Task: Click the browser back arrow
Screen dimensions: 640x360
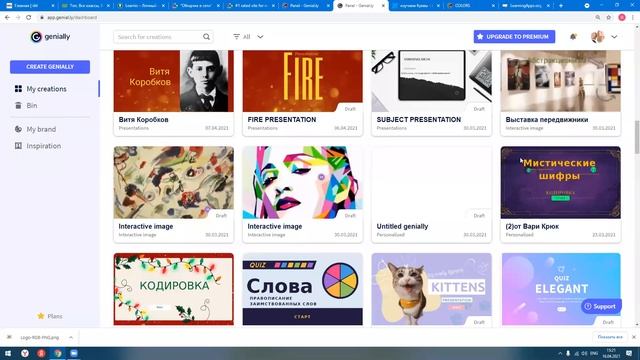Action: pos(7,18)
